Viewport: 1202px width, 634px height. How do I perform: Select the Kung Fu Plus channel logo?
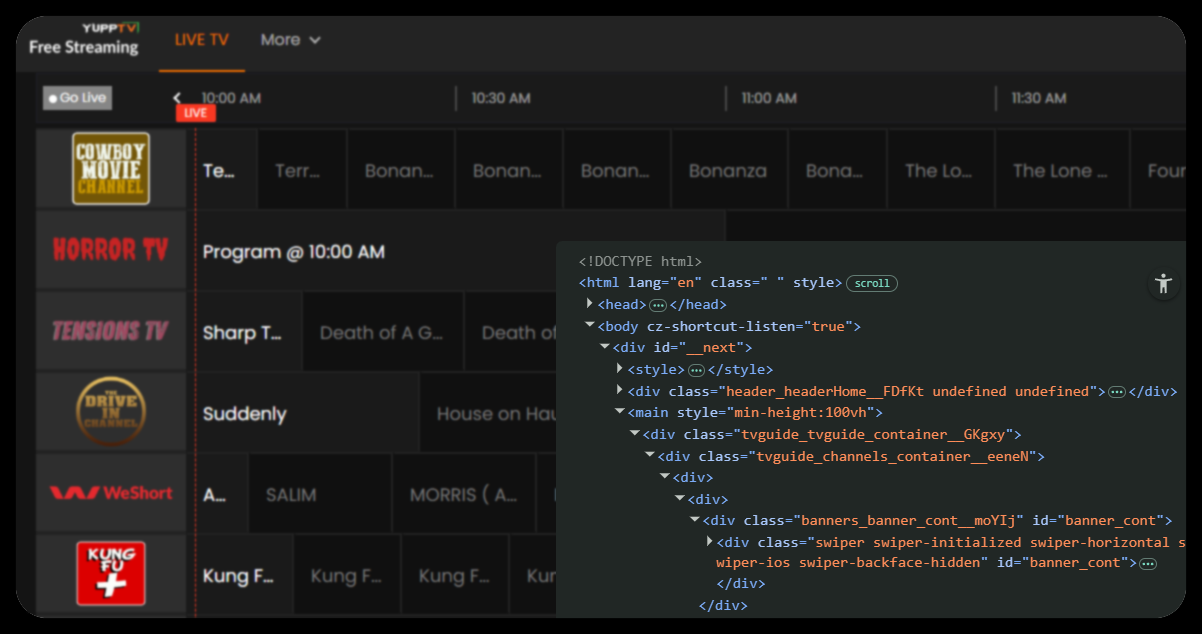111,573
